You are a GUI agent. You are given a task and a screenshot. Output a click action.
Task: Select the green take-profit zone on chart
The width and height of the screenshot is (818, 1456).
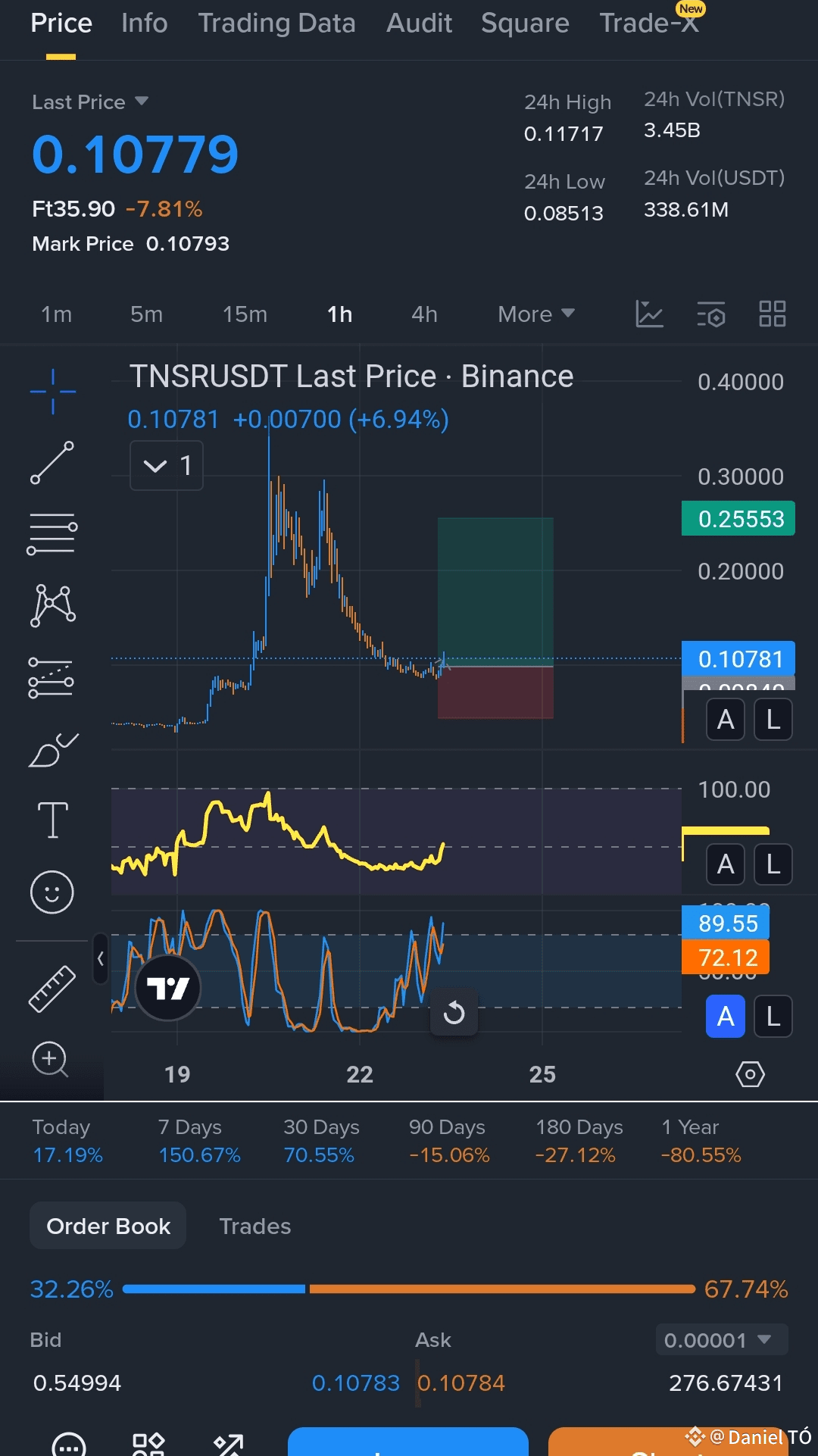[x=495, y=592]
